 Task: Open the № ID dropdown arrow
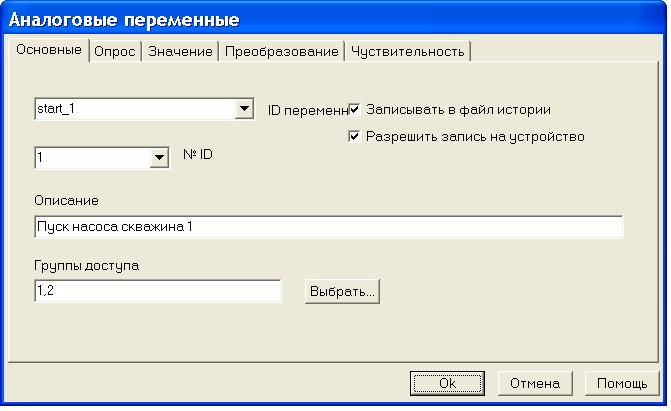point(158,156)
